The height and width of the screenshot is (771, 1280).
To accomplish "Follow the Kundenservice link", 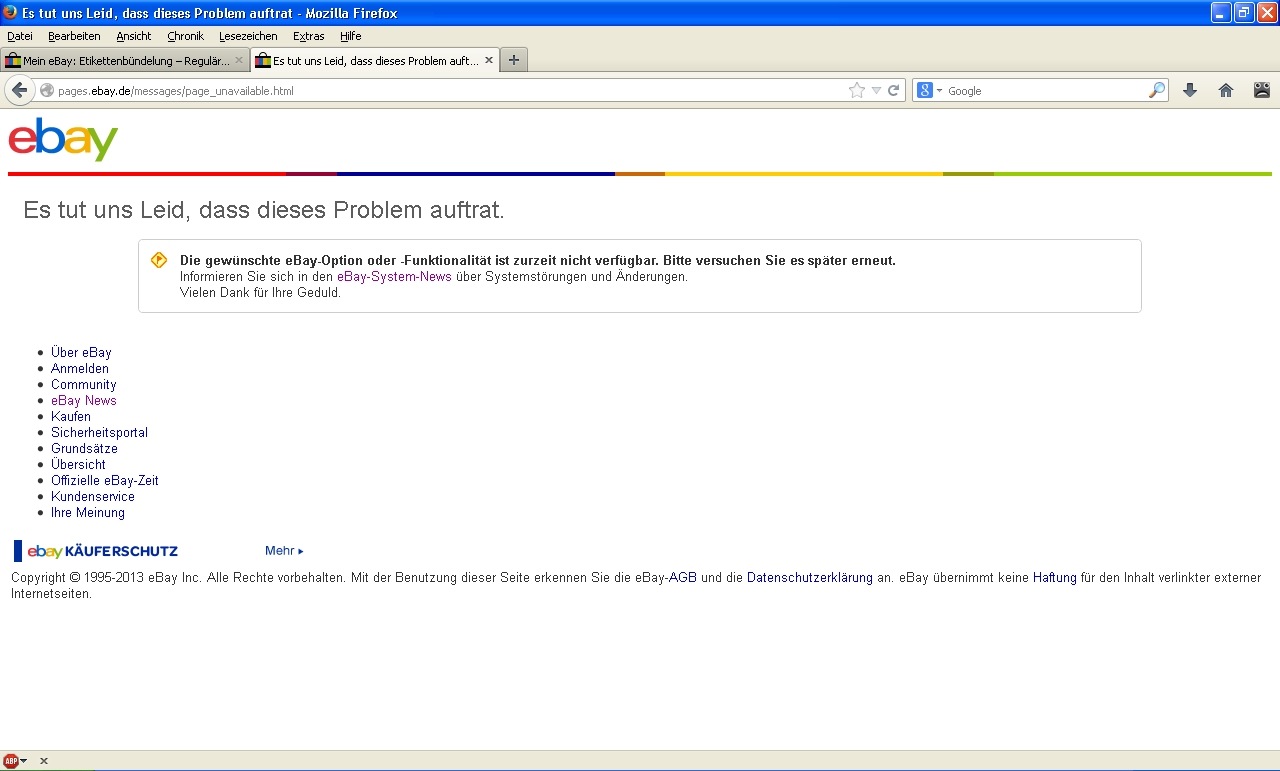I will (x=93, y=496).
